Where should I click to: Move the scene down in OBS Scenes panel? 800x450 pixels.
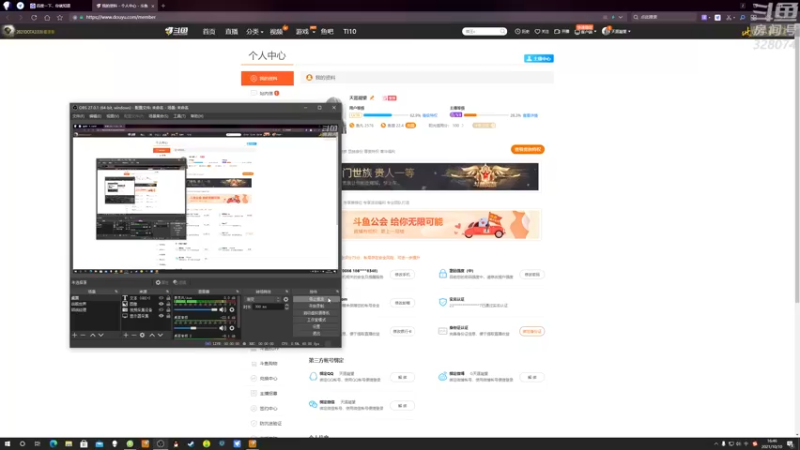tap(101, 335)
